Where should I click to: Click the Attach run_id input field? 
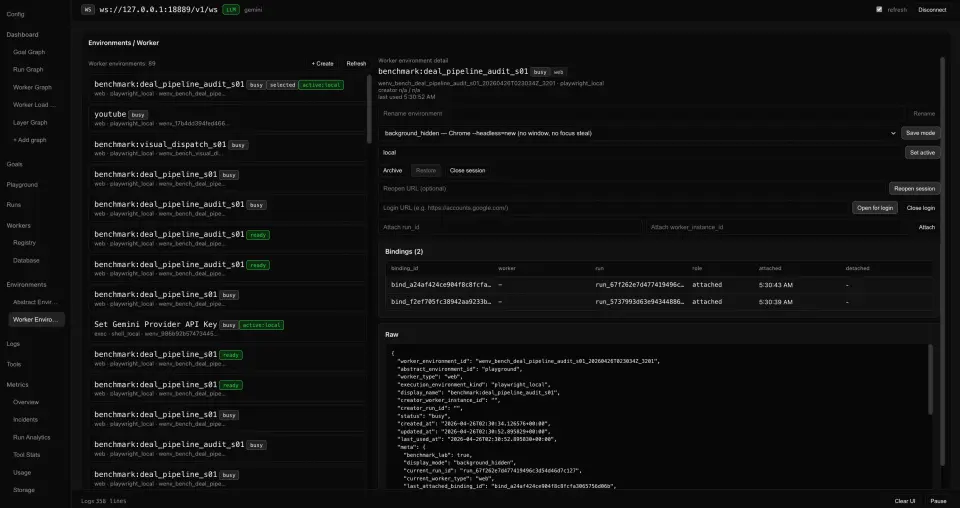click(x=511, y=227)
